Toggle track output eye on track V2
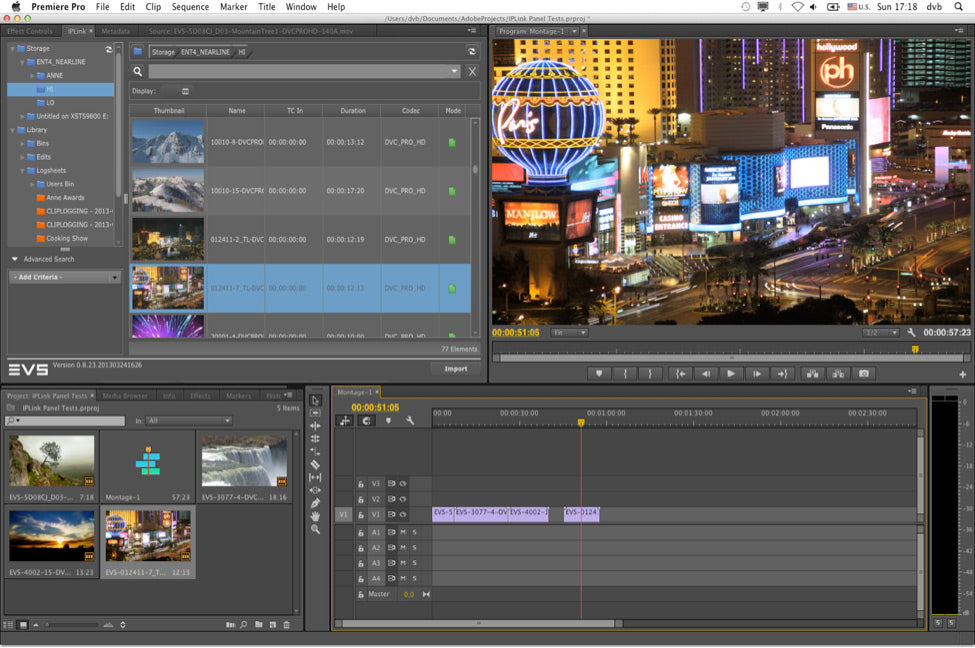975x648 pixels. coord(402,499)
